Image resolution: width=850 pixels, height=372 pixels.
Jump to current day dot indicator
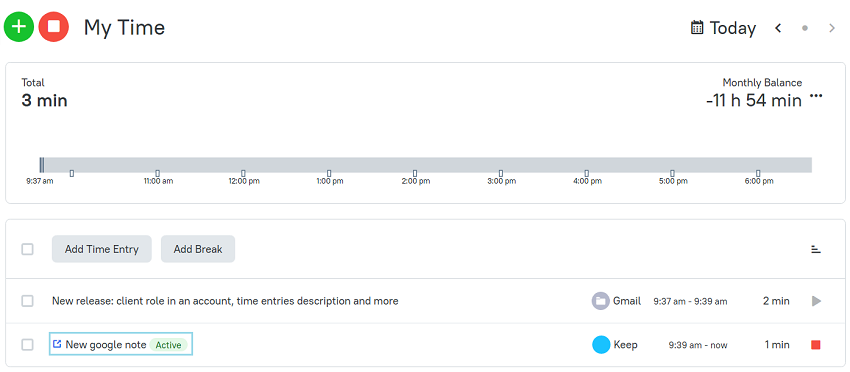(805, 28)
